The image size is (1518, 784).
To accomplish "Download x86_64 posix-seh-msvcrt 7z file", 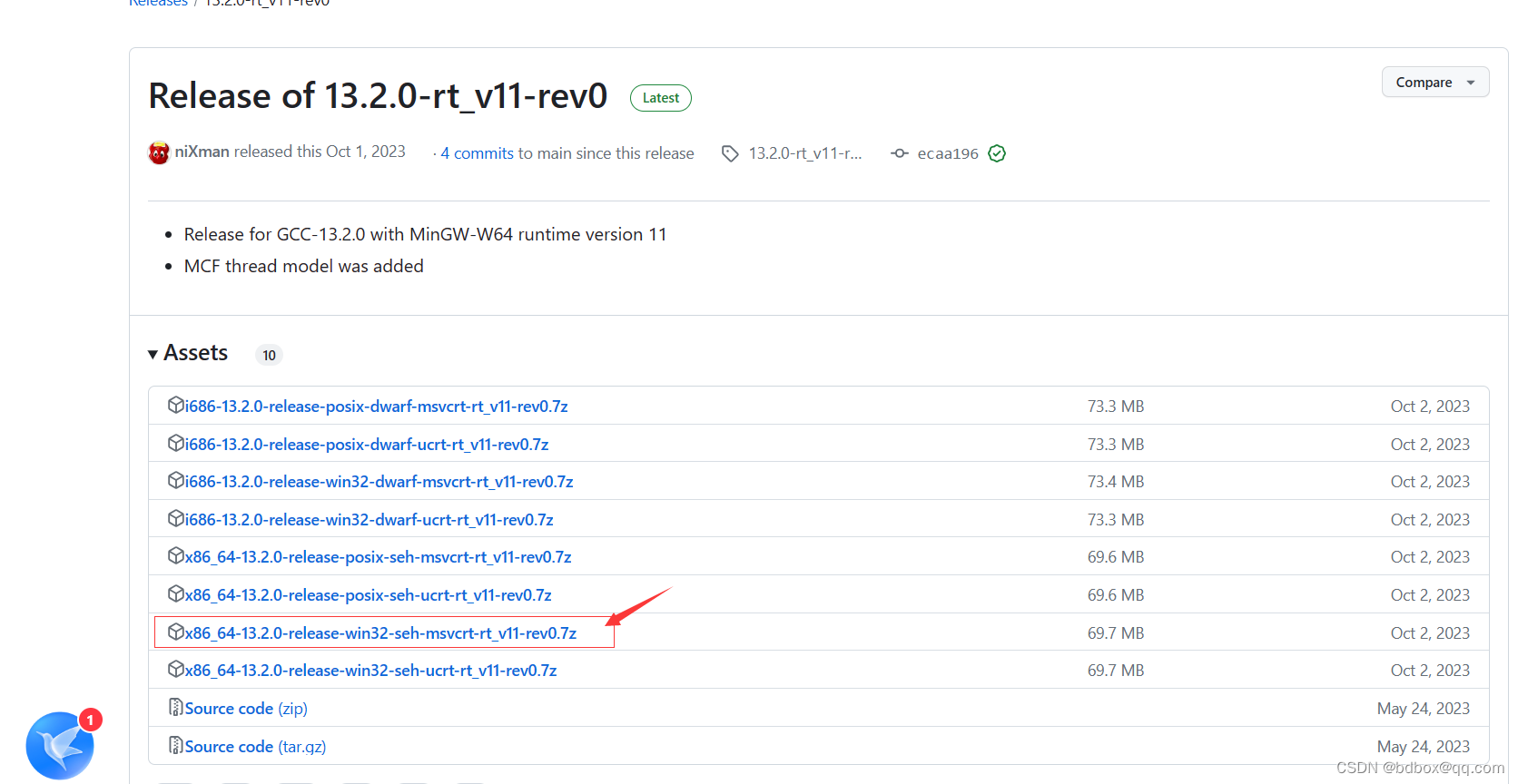I will (x=379, y=557).
